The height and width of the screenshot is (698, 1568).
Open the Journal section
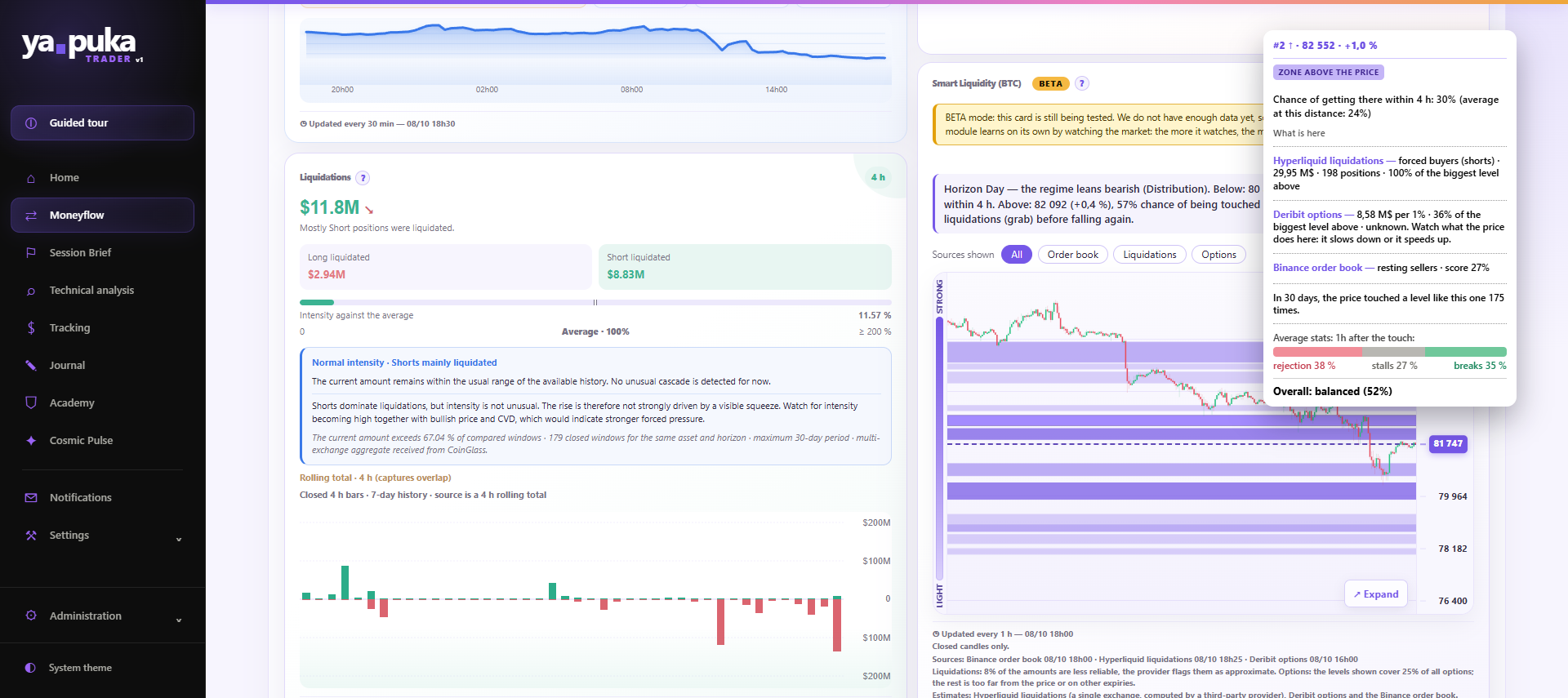pos(103,366)
